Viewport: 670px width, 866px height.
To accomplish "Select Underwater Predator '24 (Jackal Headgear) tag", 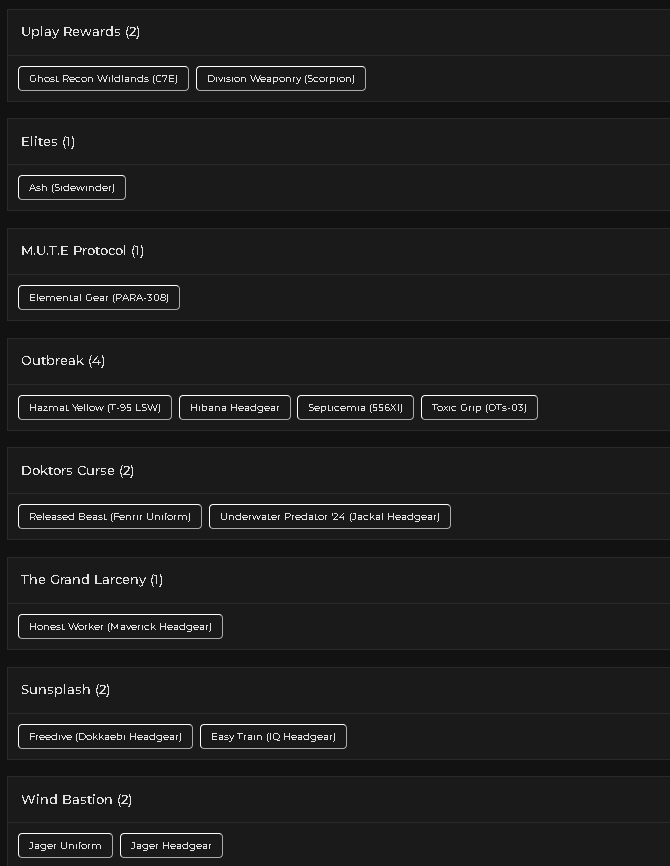I will (x=330, y=516).
